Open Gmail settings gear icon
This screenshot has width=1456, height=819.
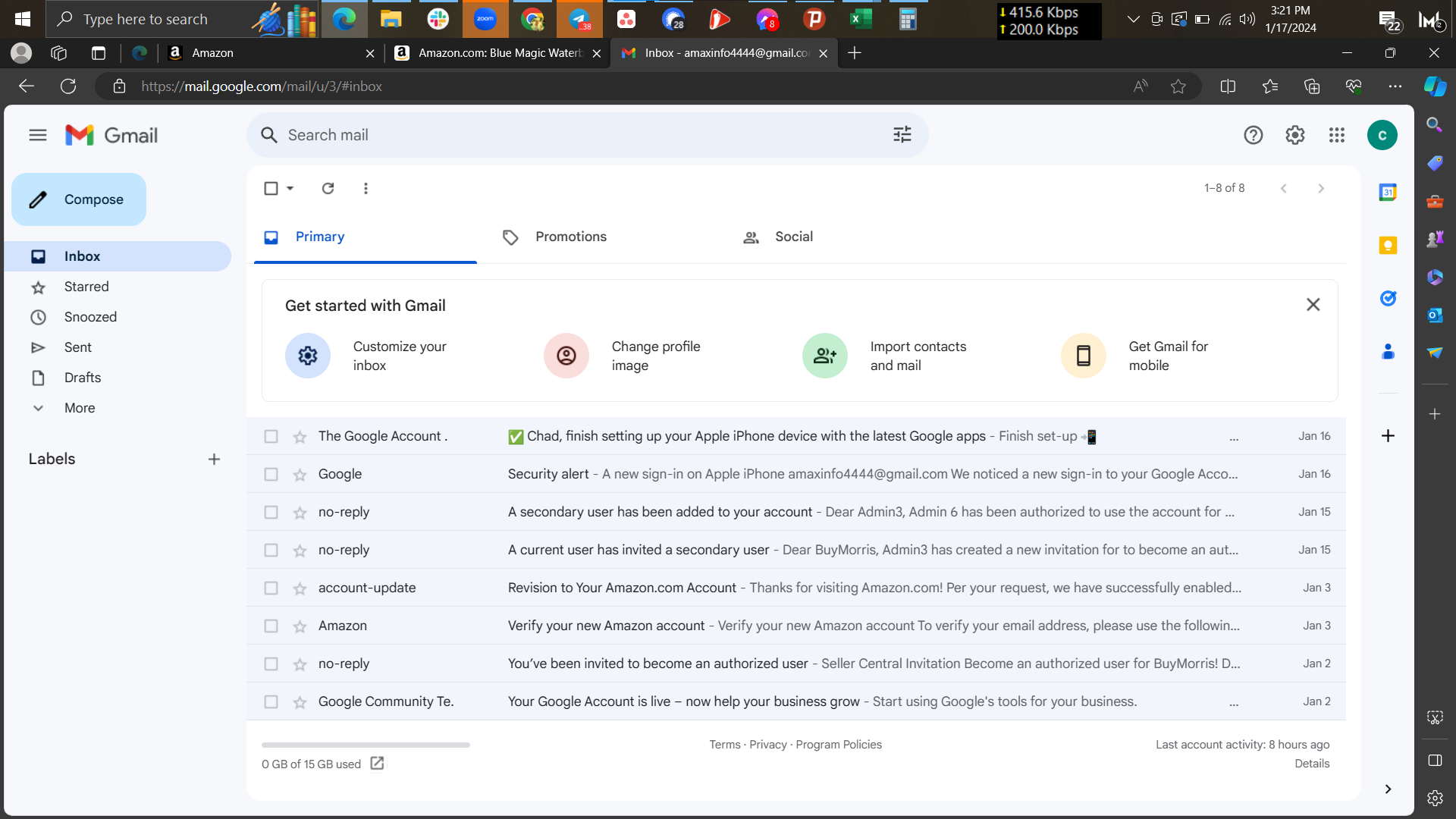click(x=1295, y=135)
